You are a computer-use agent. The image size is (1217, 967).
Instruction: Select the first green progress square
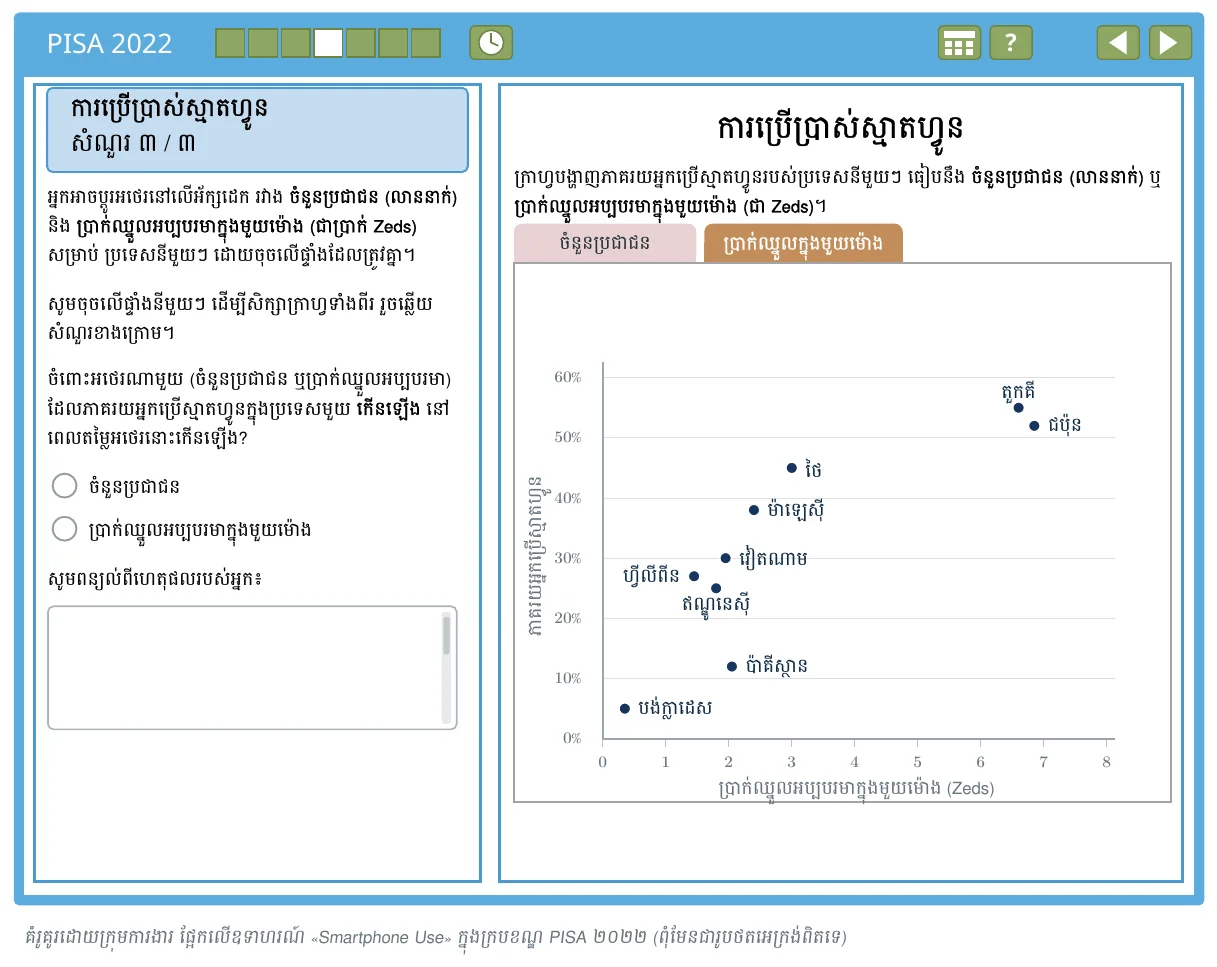(x=230, y=43)
